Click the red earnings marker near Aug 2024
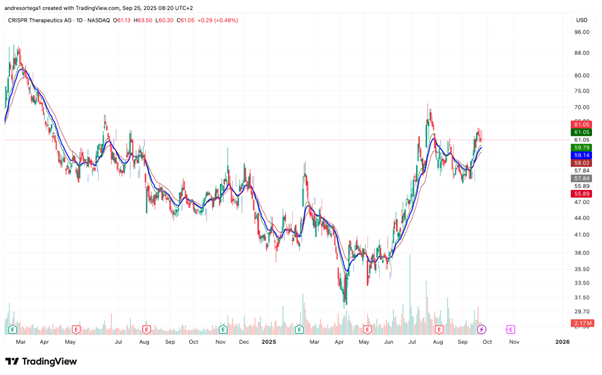 (146, 329)
